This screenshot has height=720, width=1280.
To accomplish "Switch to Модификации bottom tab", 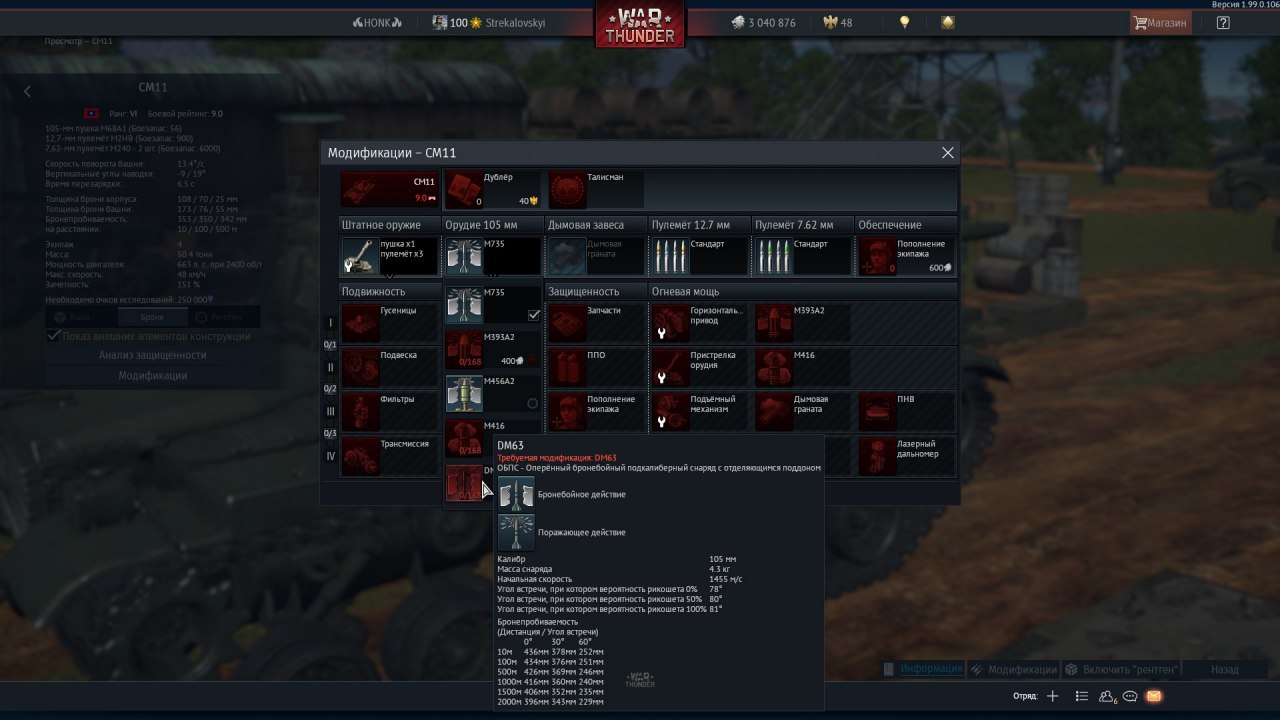I will [x=1013, y=669].
